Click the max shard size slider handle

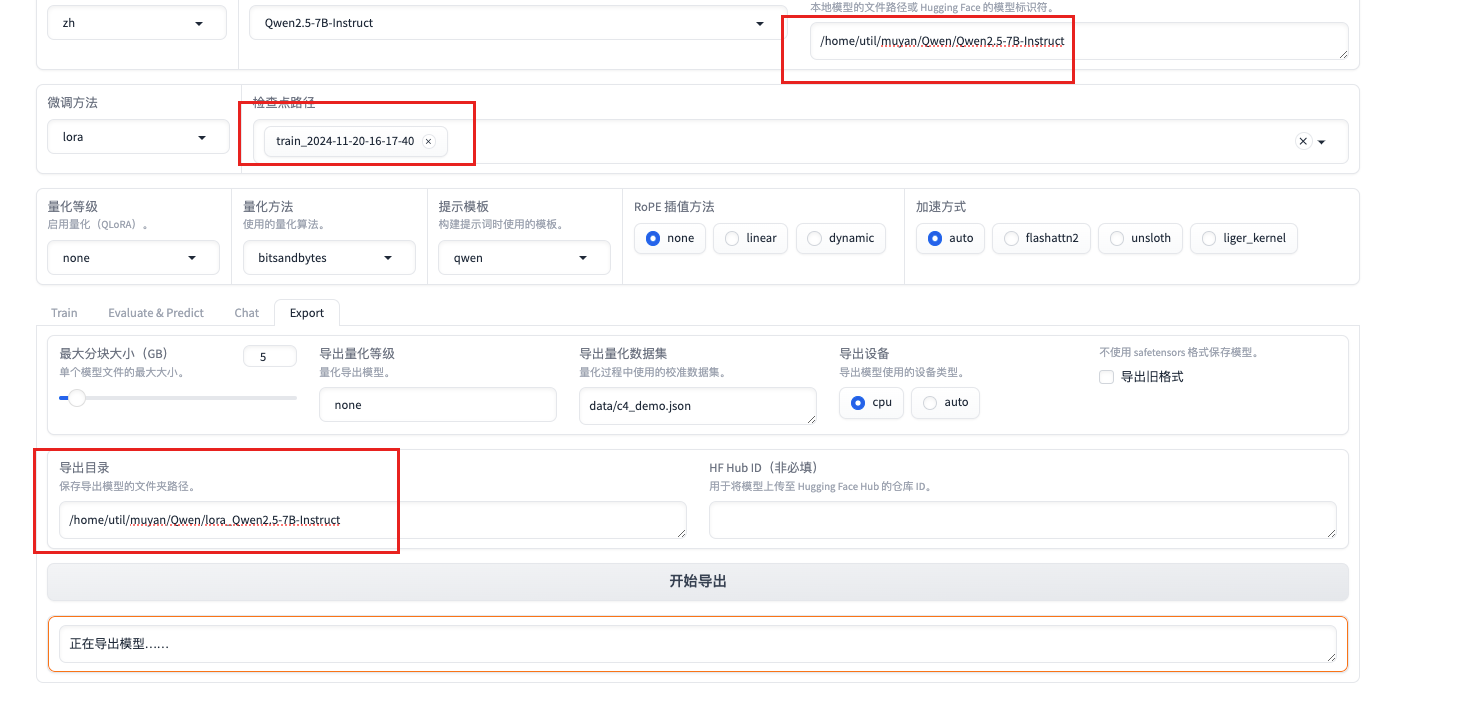tap(77, 398)
